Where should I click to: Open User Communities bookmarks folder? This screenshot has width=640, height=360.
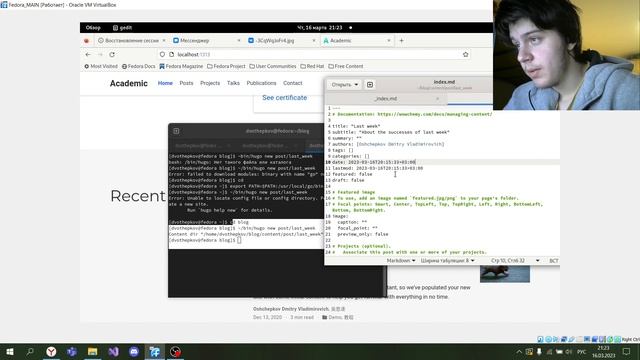click(x=273, y=66)
